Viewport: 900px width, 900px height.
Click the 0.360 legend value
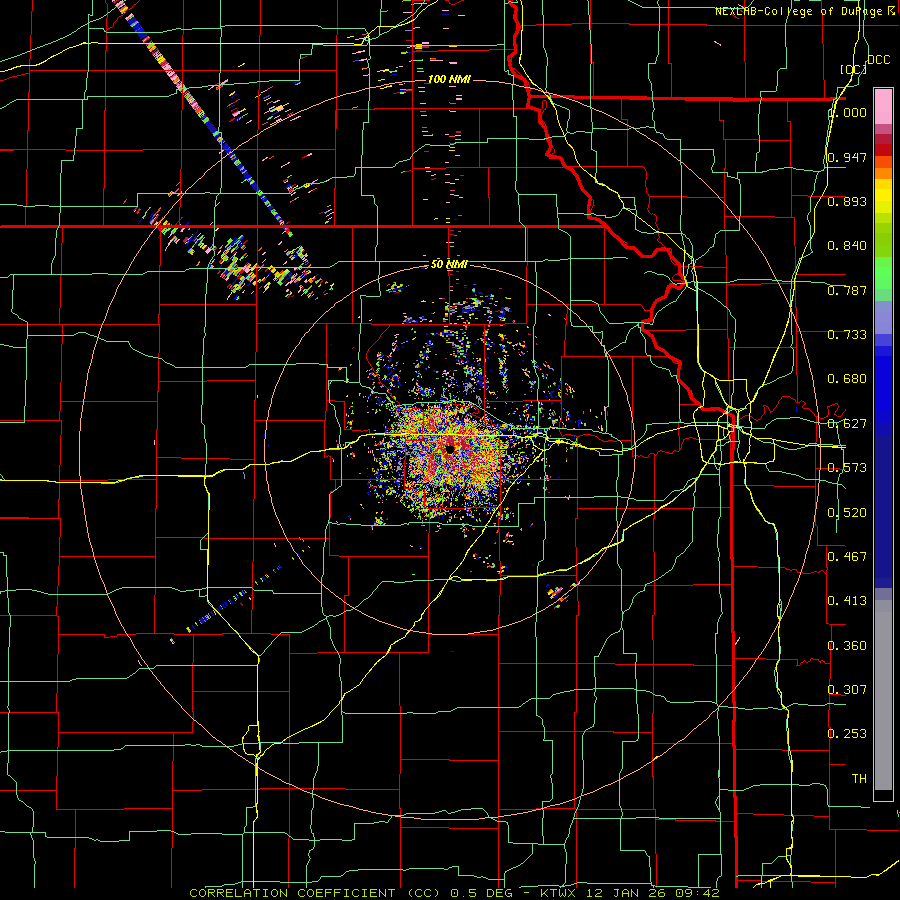tap(847, 646)
